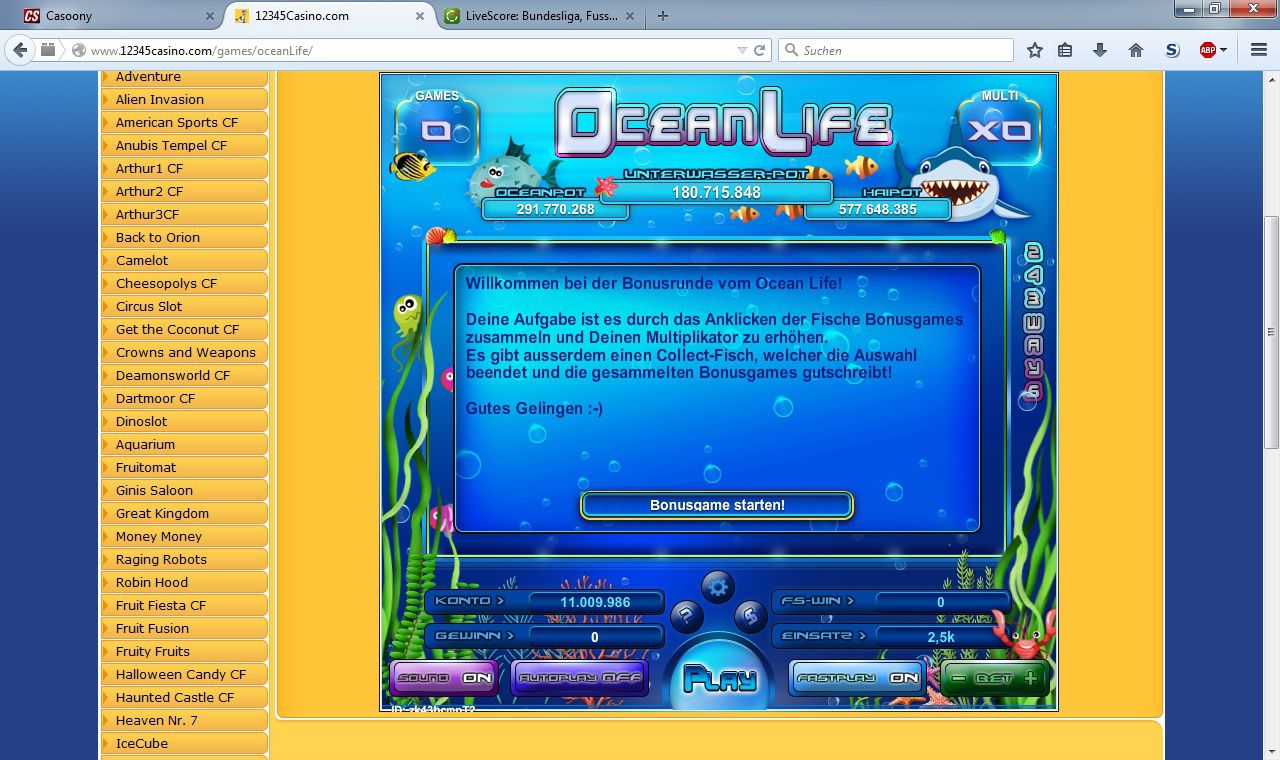Image resolution: width=1280 pixels, height=760 pixels.
Task: Click the dollar paytable icon
Action: [x=749, y=616]
